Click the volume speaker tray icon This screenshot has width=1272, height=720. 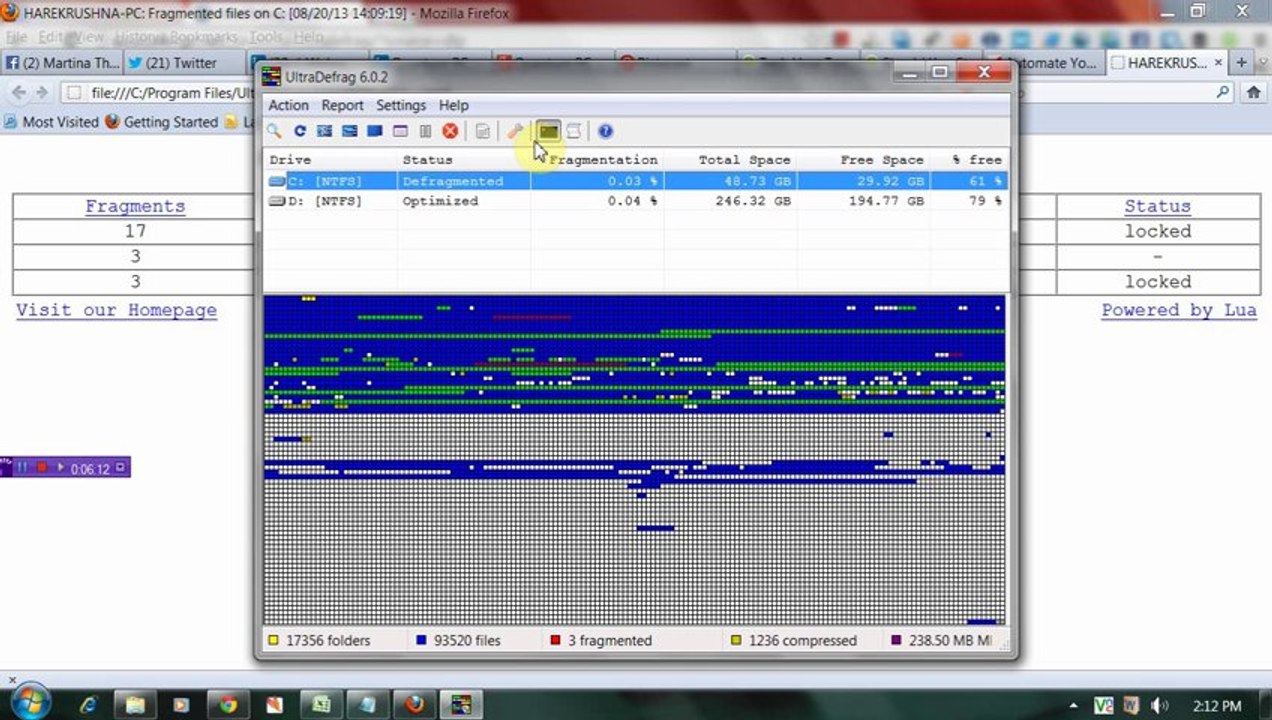pyautogui.click(x=1160, y=705)
